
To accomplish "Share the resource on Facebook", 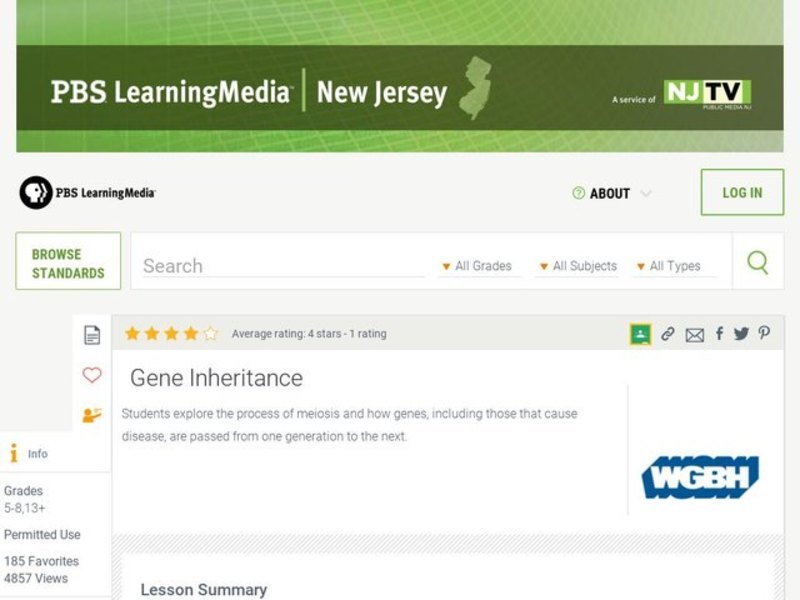I will [719, 334].
